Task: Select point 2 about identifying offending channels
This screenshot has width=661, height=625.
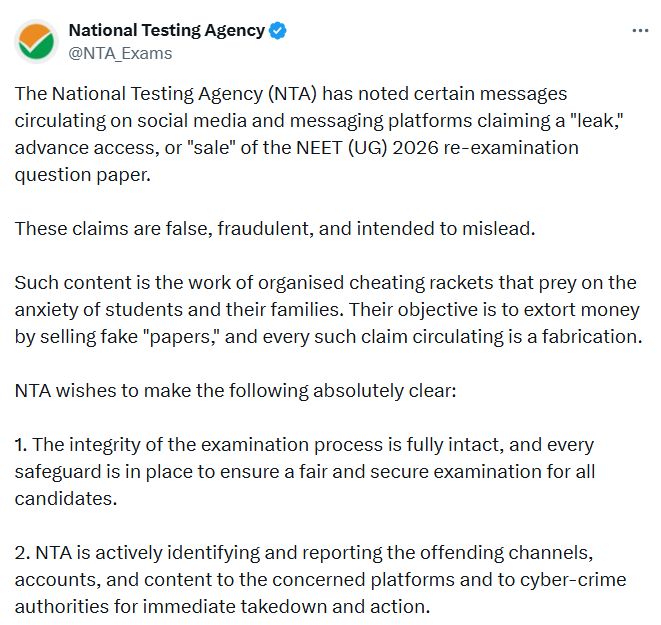Action: 320,579
